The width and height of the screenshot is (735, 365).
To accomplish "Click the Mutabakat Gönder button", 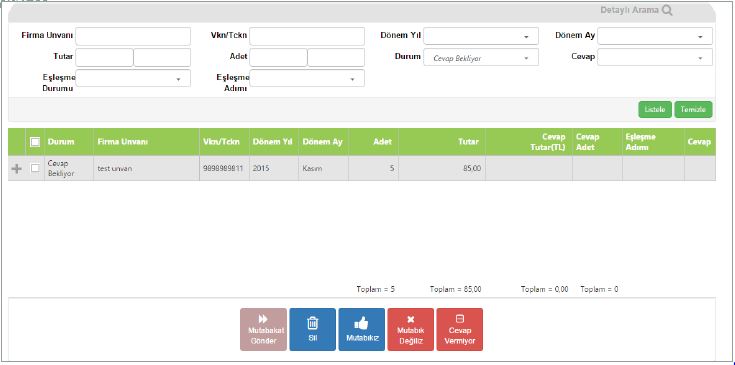I will click(263, 329).
